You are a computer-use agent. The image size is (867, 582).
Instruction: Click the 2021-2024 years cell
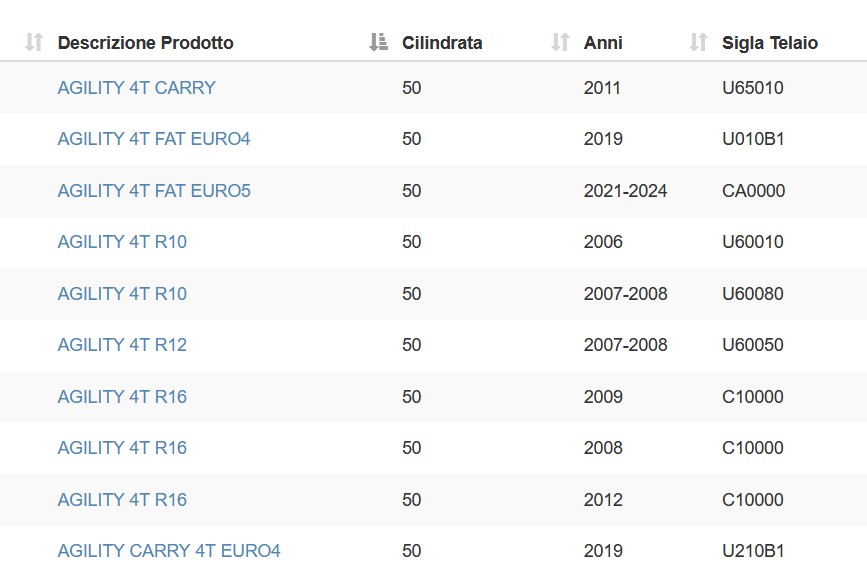625,191
